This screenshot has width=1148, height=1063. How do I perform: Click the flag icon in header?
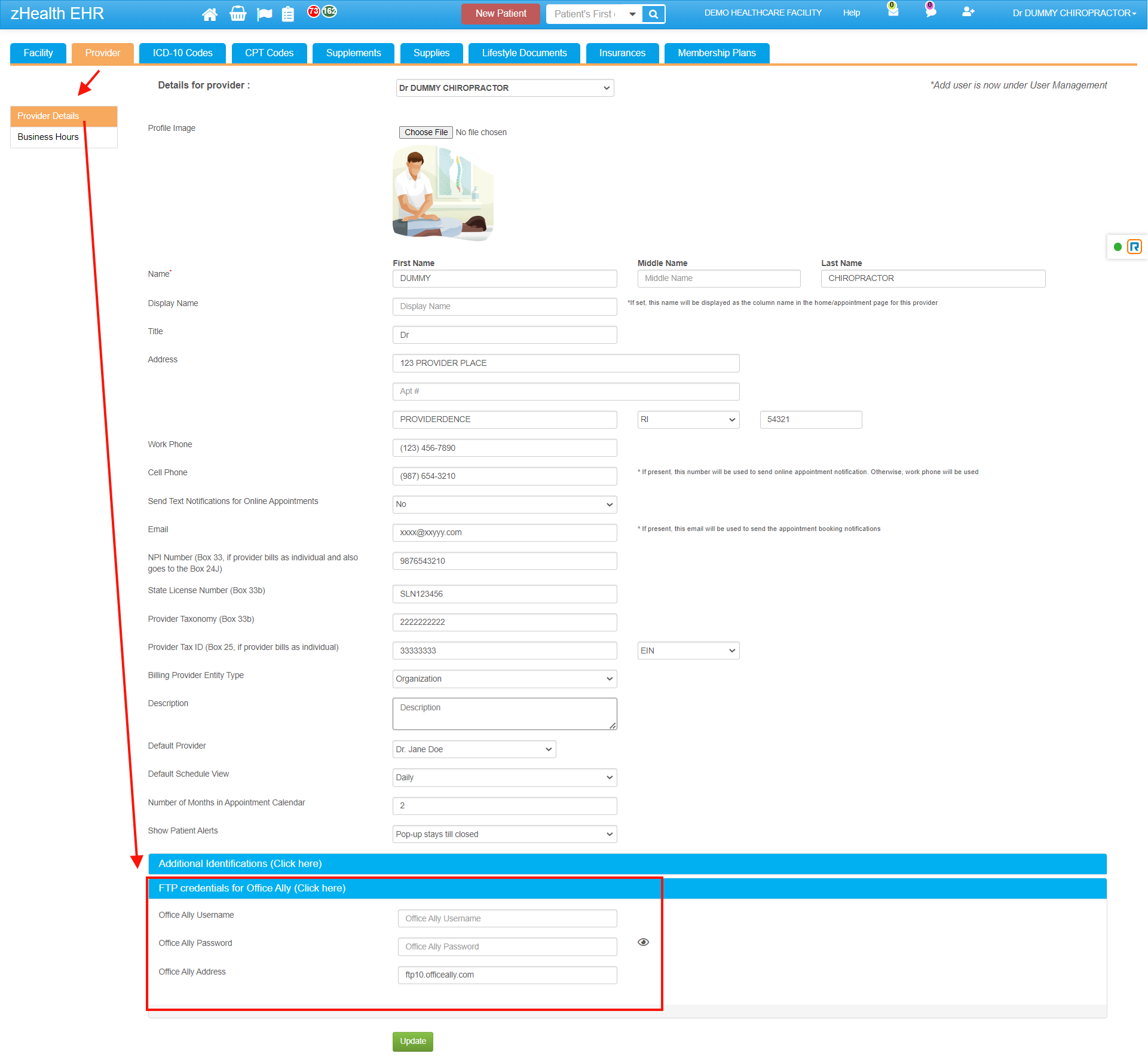264,14
